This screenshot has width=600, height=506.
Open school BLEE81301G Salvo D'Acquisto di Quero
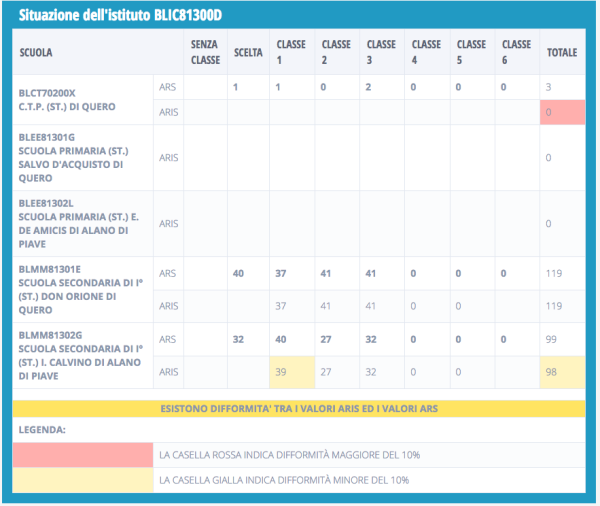click(x=72, y=158)
